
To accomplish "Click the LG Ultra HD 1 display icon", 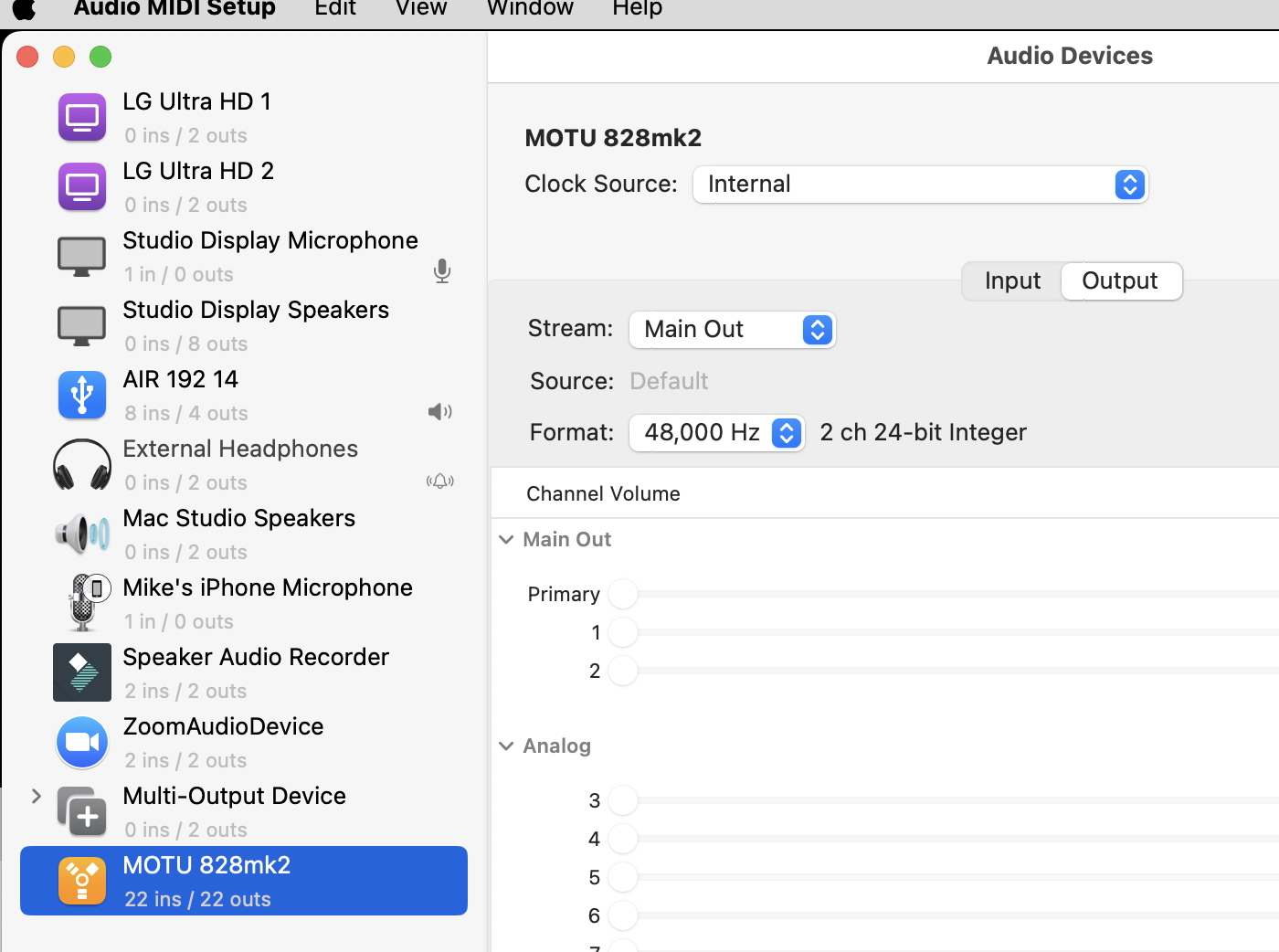I will point(82,118).
